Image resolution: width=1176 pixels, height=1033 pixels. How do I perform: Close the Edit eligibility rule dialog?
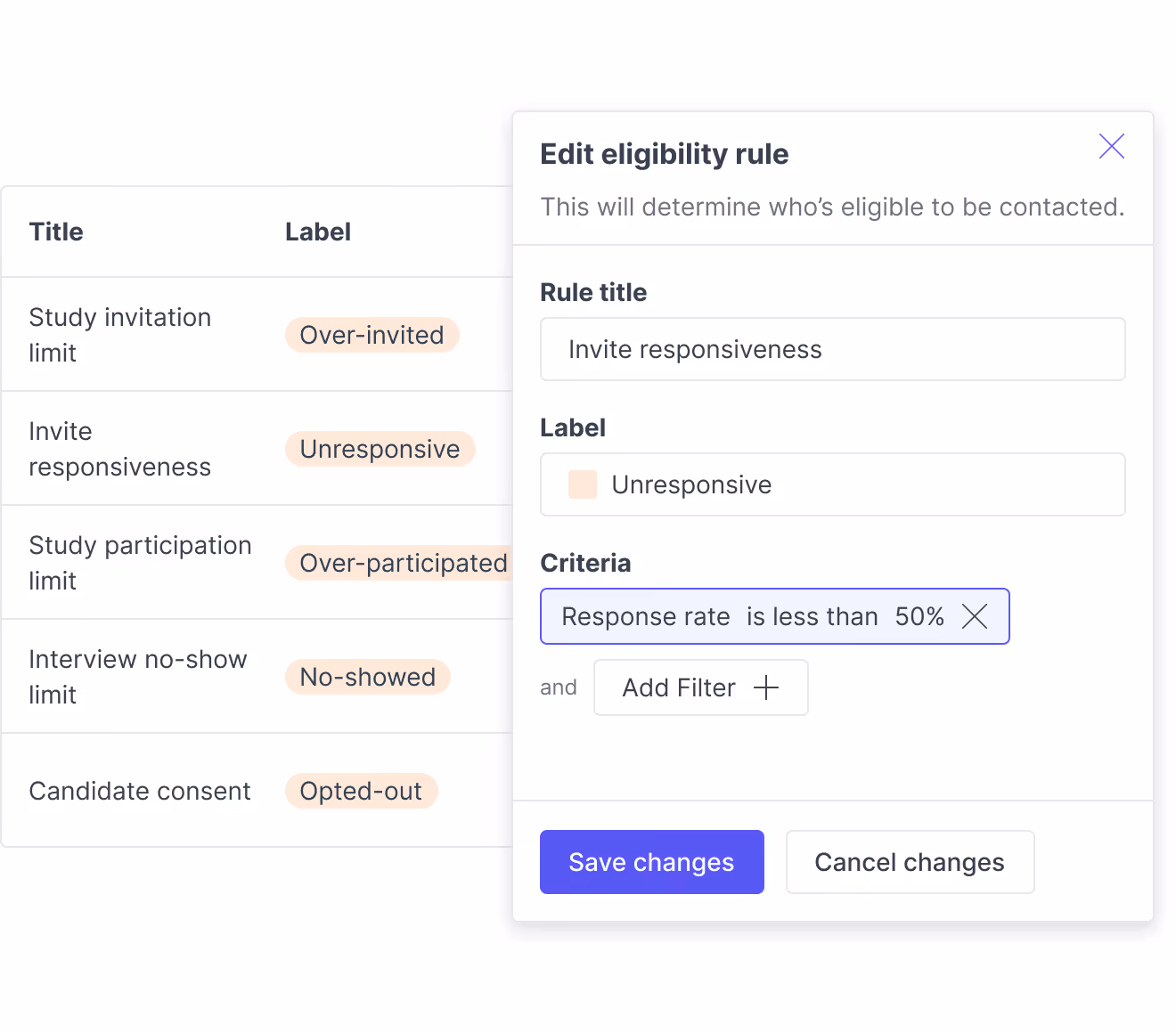click(x=1111, y=146)
